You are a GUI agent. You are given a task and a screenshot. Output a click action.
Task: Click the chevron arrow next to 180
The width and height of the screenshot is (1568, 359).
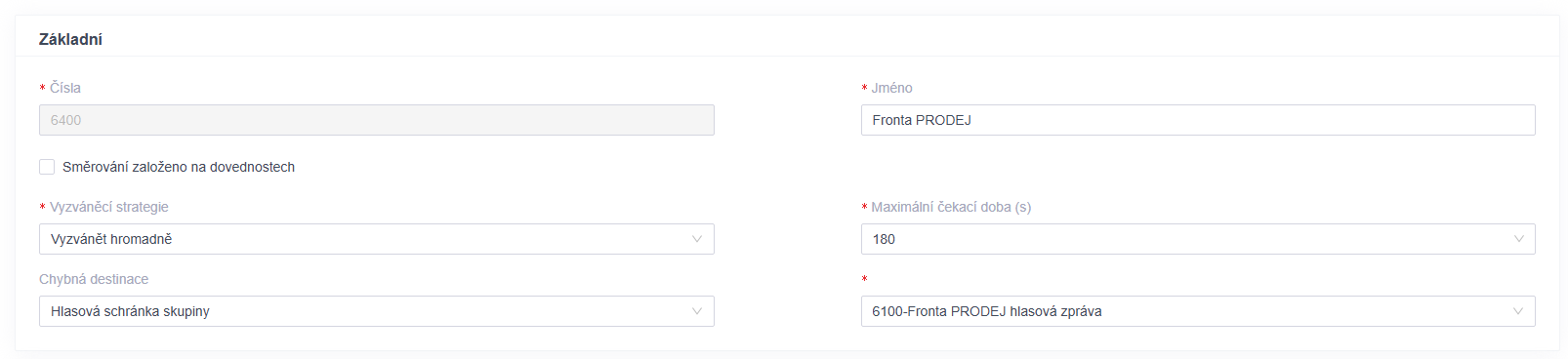point(1518,239)
